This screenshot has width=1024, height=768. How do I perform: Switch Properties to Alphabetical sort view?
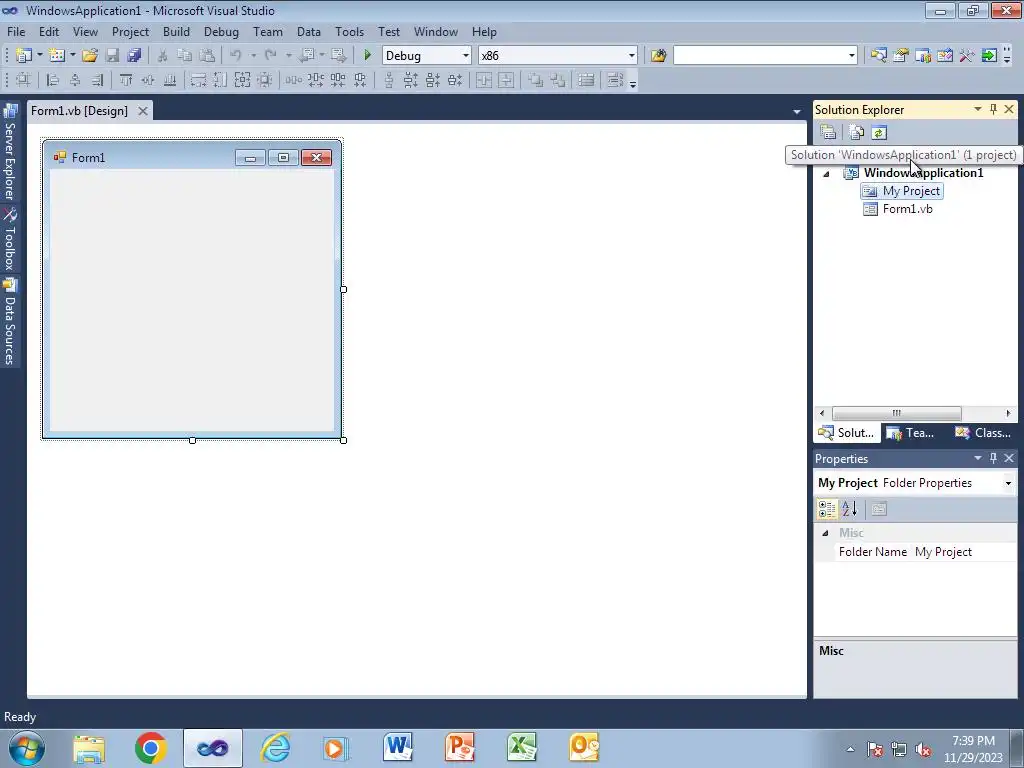click(x=849, y=509)
